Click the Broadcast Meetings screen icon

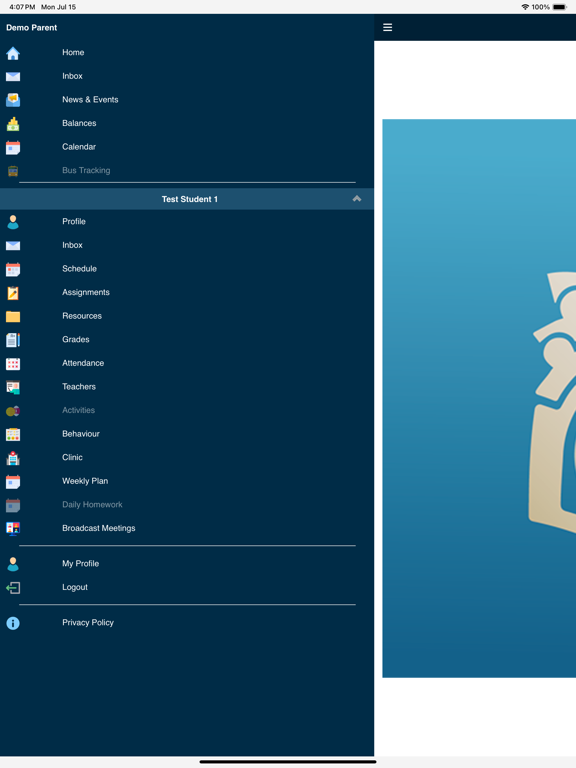[x=13, y=529]
